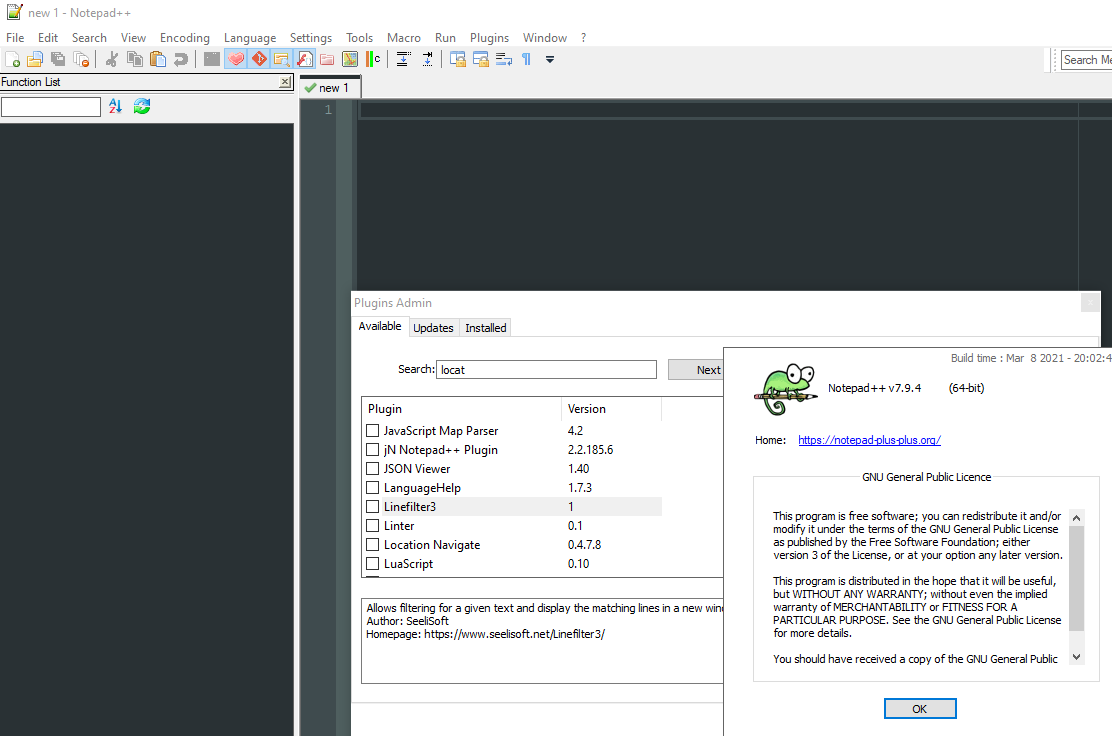Screen dimensions: 1112x736
Task: Reload the Function List
Action: [x=142, y=106]
